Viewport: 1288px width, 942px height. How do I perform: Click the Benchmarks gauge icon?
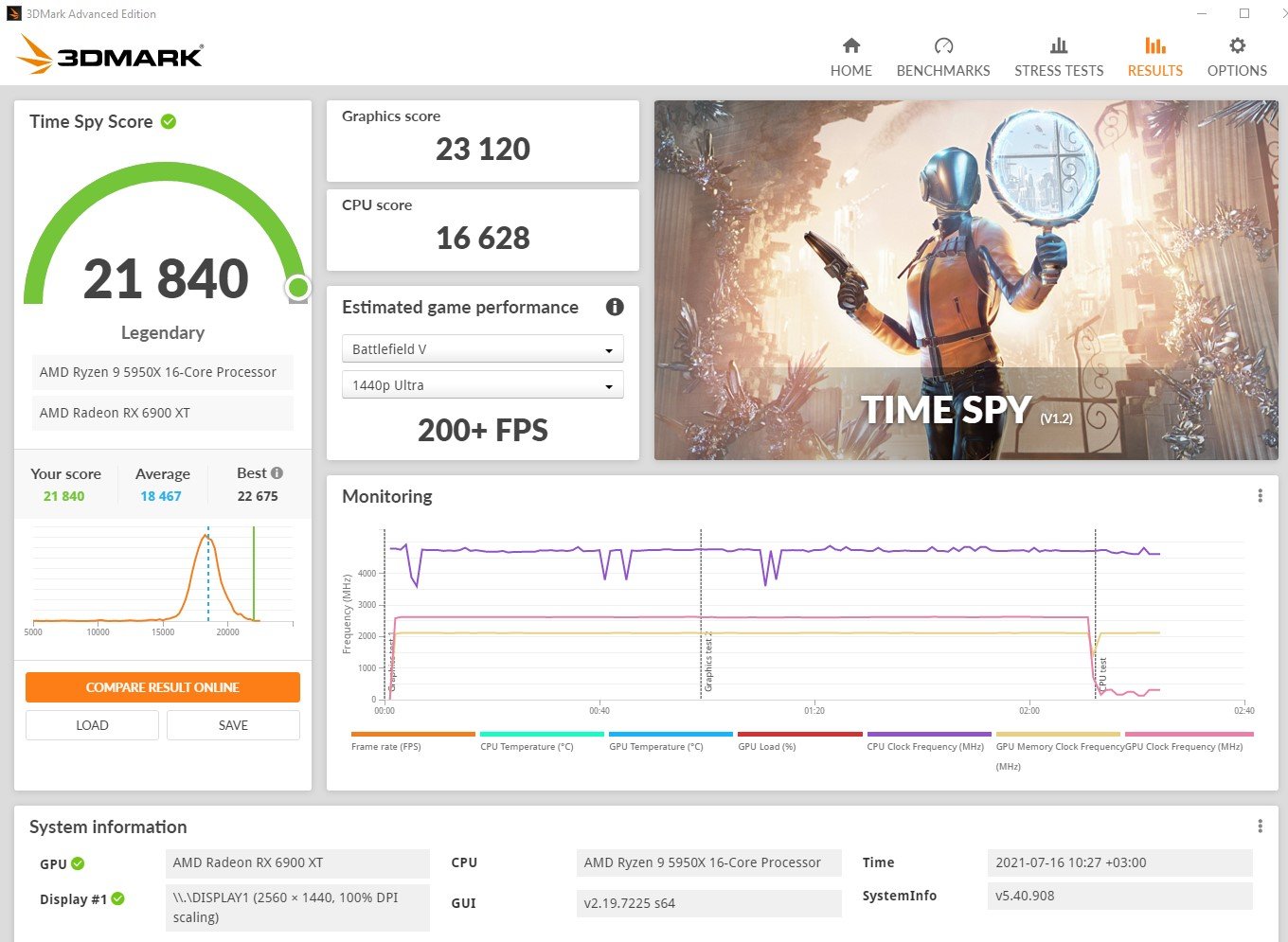(x=943, y=45)
